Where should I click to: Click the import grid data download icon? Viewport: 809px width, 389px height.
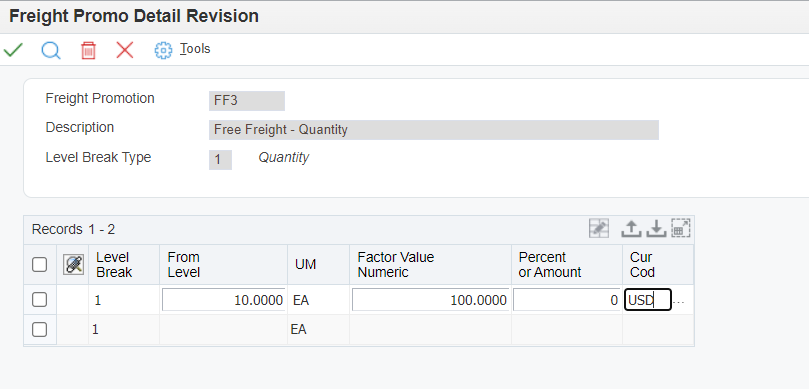click(656, 229)
